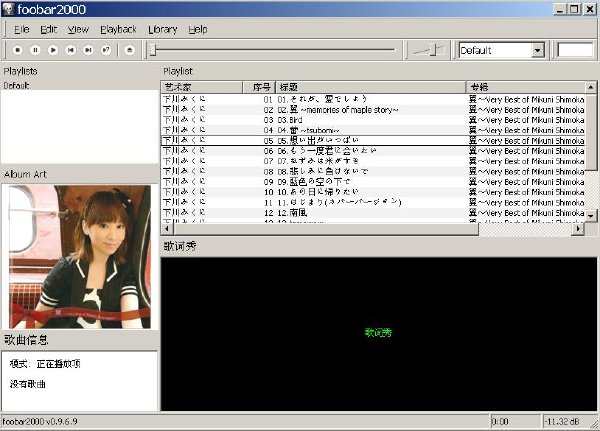
Task: Click the playlist horizontal scrollbar thumb
Action: (326, 229)
